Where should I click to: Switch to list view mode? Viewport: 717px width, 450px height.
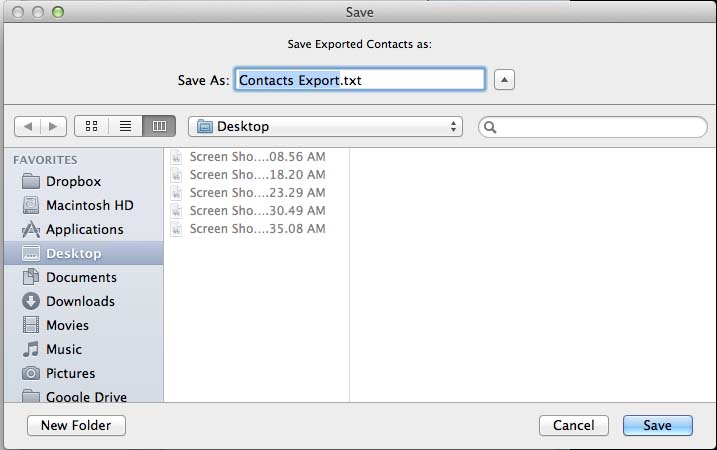coord(125,126)
